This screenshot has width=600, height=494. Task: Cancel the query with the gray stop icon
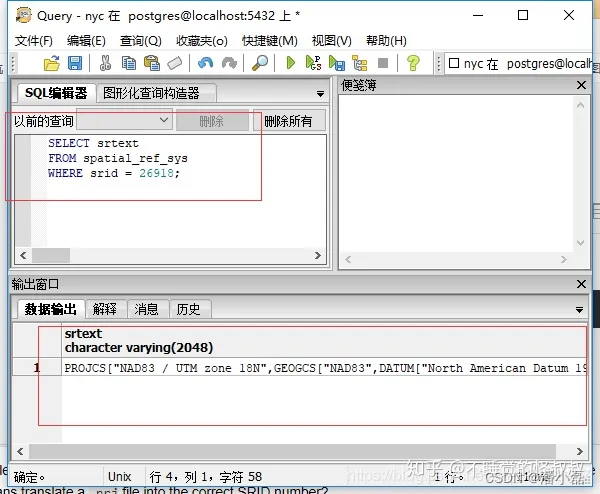tap(383, 63)
